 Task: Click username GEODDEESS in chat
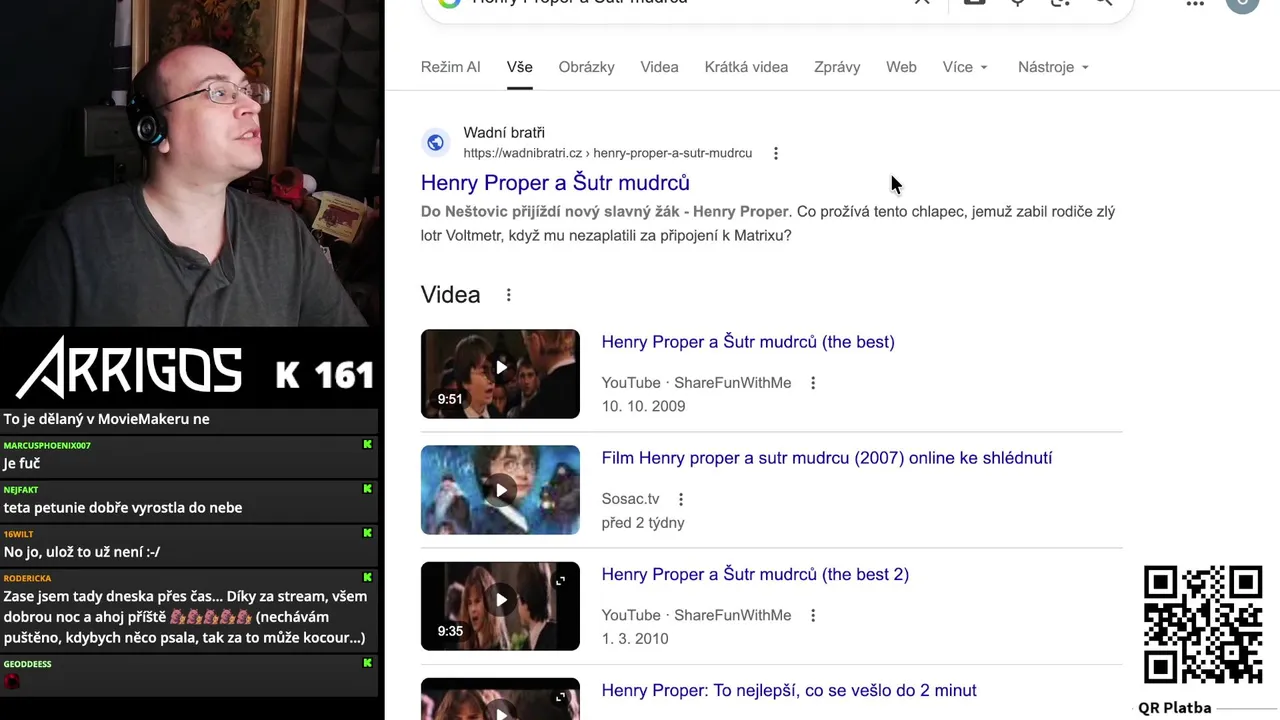coord(27,664)
